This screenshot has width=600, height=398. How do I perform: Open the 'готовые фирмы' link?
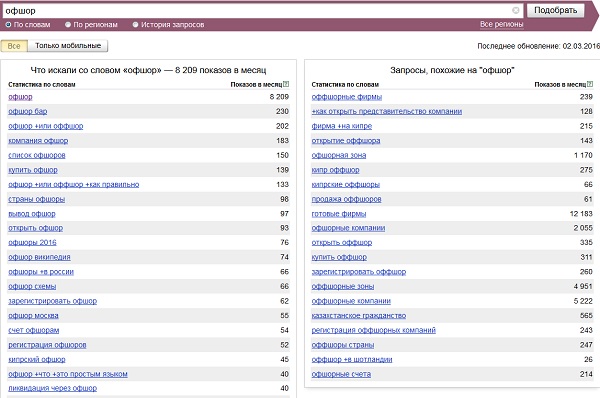(339, 214)
